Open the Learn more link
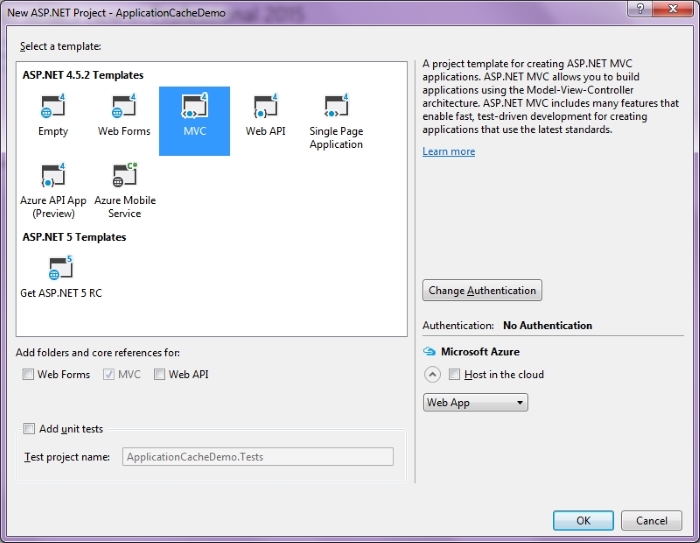The width and height of the screenshot is (700, 543). pyautogui.click(x=449, y=151)
